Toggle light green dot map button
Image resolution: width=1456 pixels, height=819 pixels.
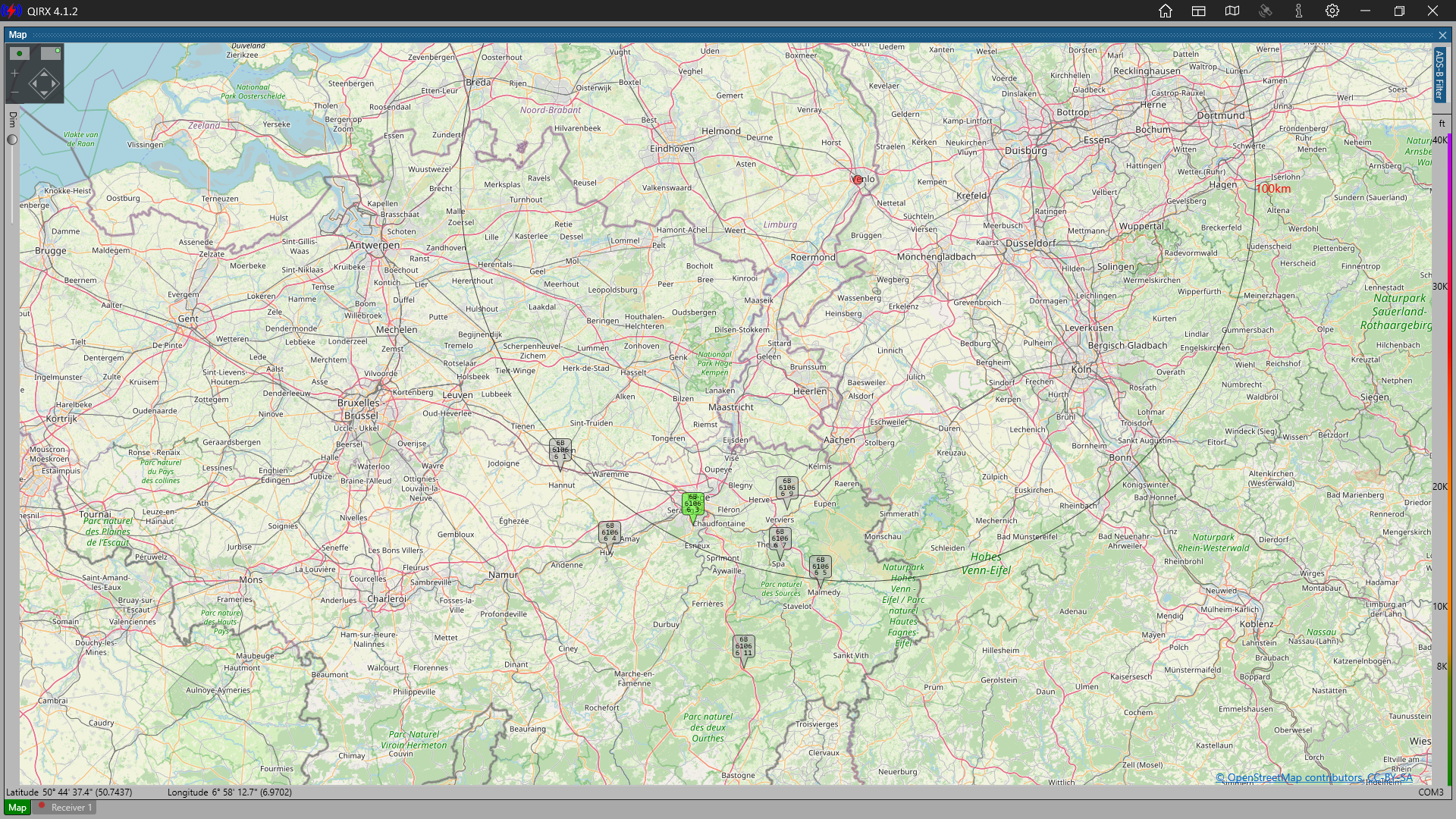coord(51,53)
